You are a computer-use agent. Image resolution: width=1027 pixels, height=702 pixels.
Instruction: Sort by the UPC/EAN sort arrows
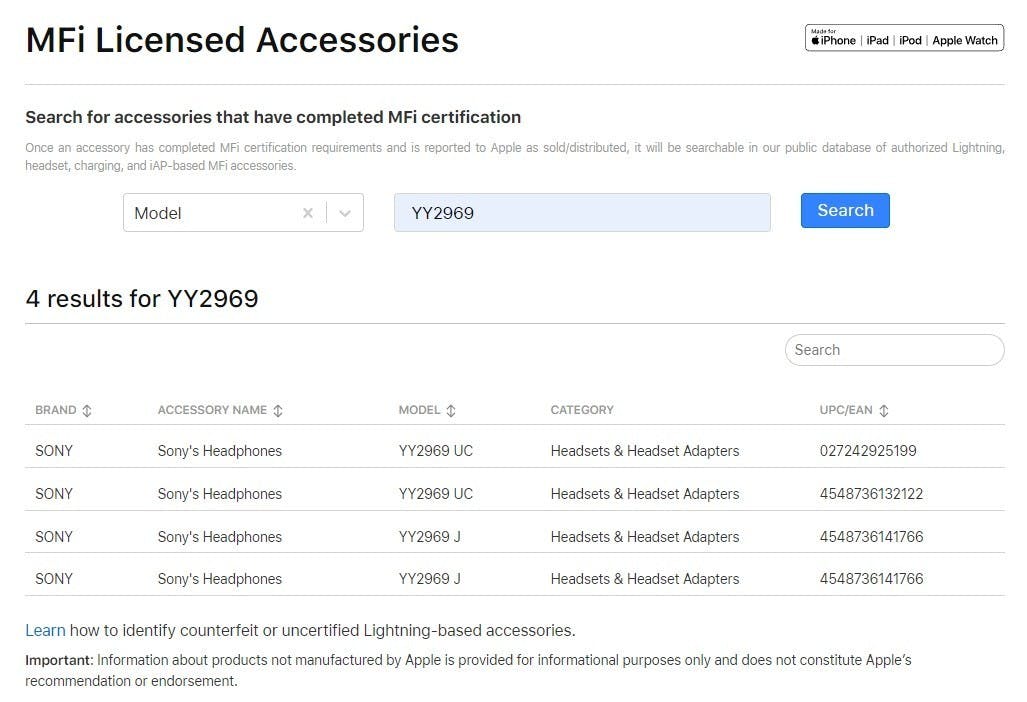click(x=884, y=411)
